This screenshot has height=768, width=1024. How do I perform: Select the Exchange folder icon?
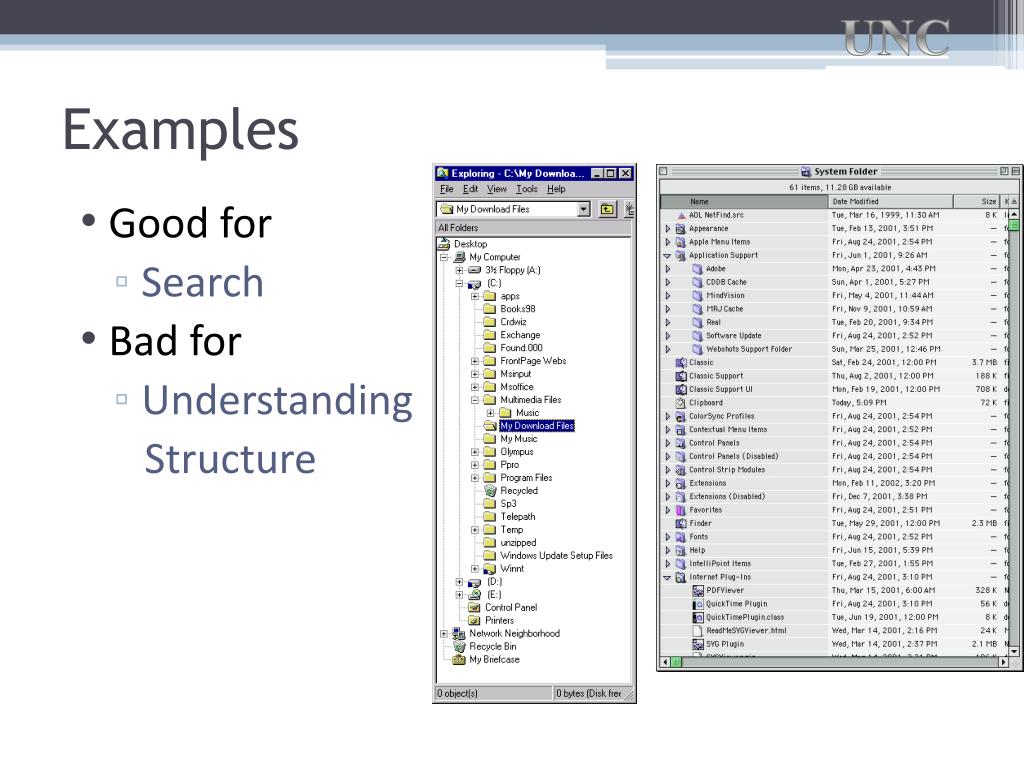[490, 335]
